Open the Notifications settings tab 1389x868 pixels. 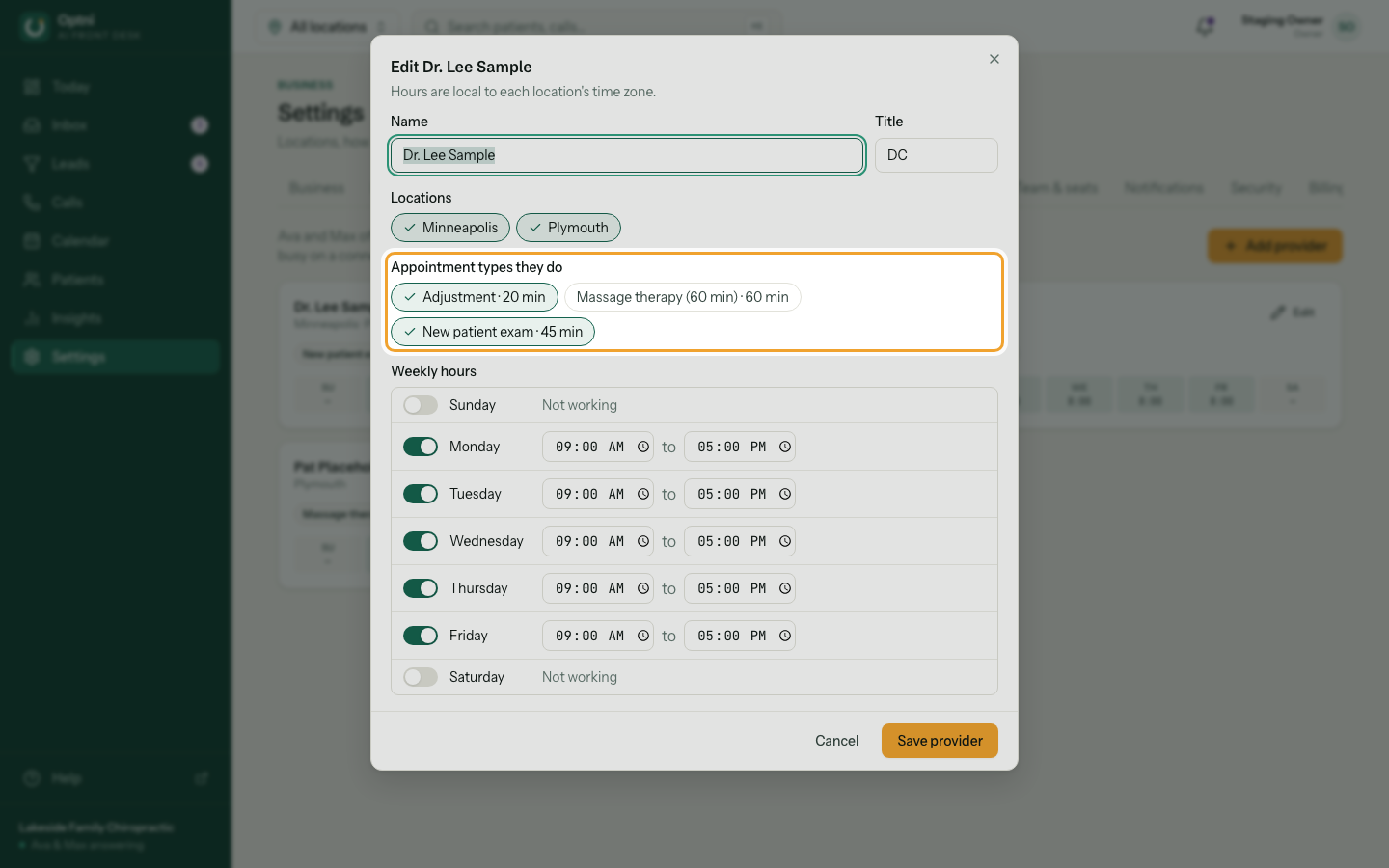coord(1163,188)
